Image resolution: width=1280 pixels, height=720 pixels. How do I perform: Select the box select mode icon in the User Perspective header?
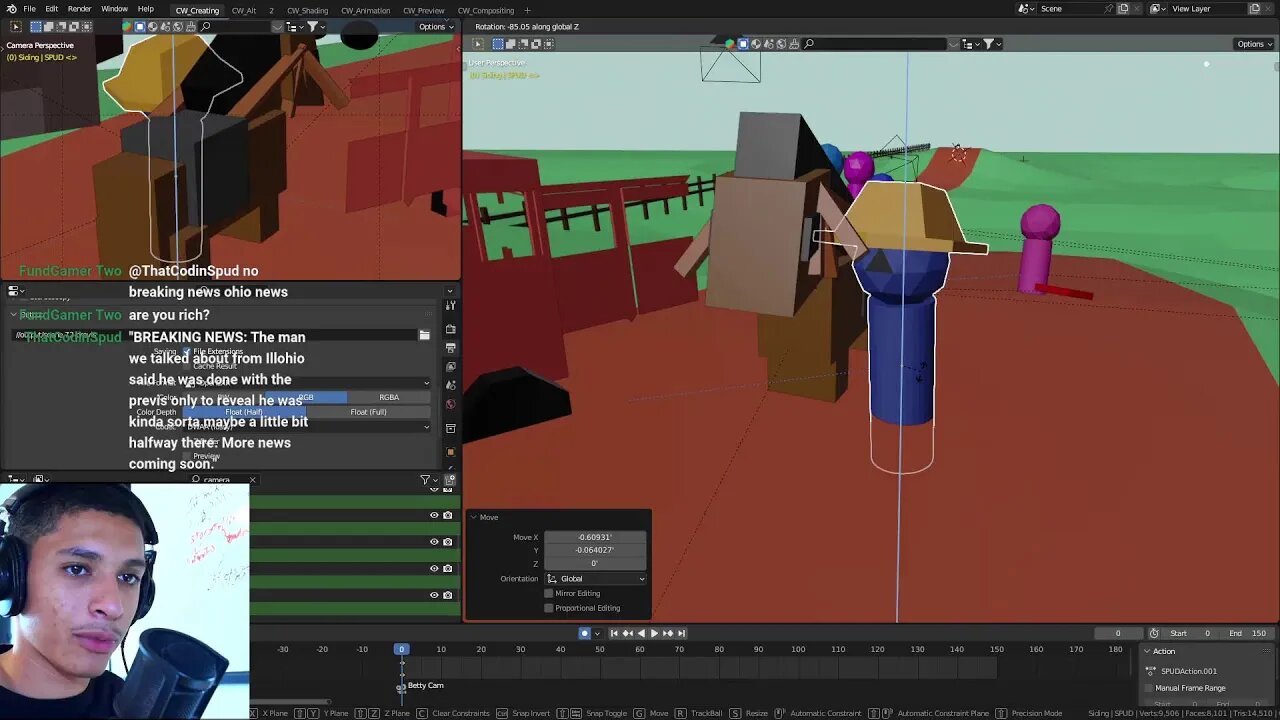[x=498, y=44]
